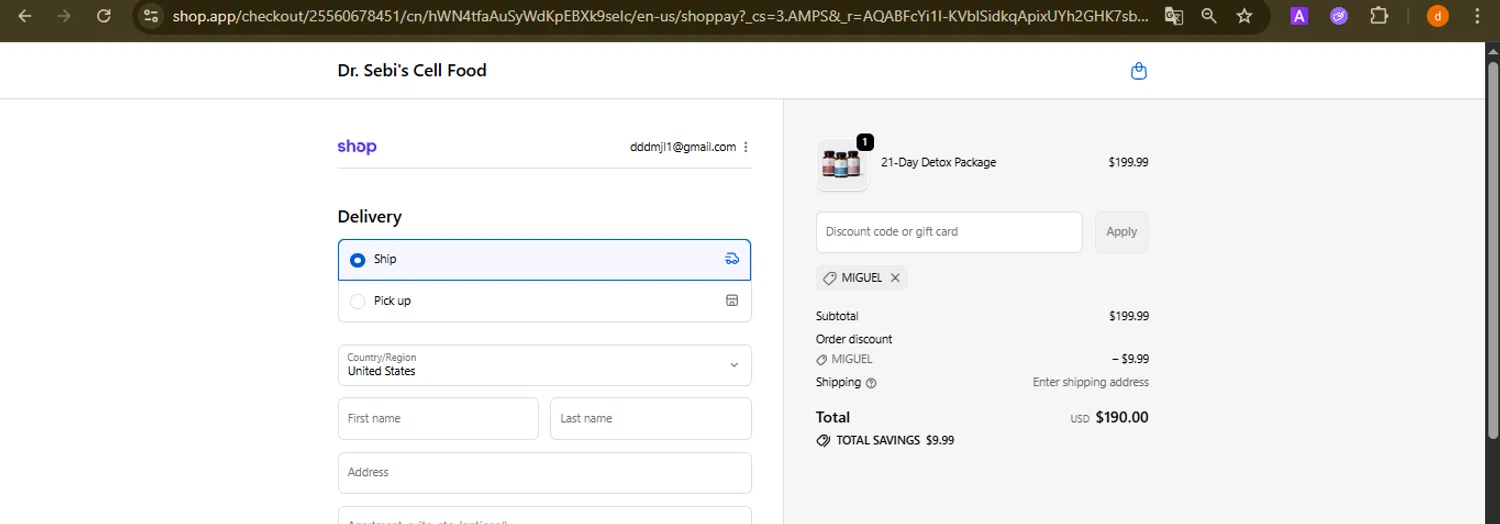1500x524 pixels.
Task: Open the Country/Region dropdown
Action: pos(544,365)
